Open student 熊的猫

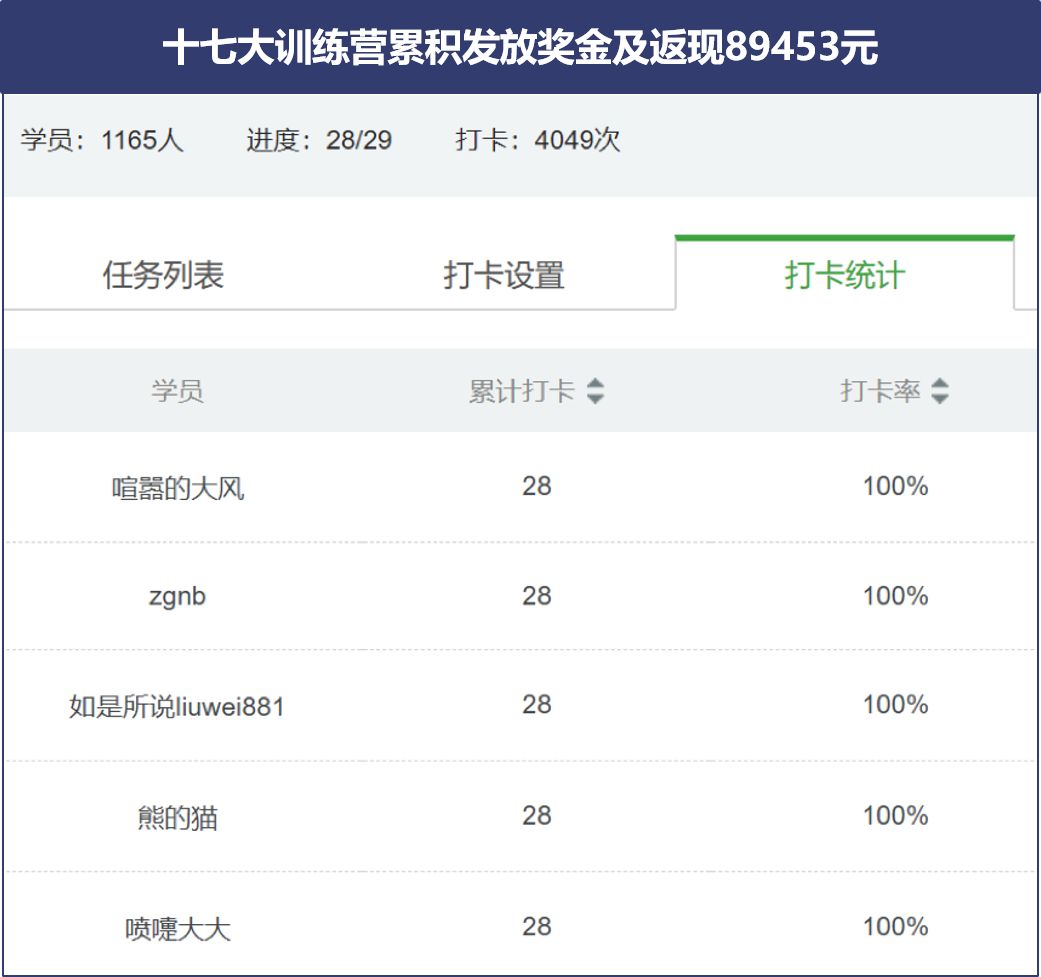pyautogui.click(x=177, y=817)
